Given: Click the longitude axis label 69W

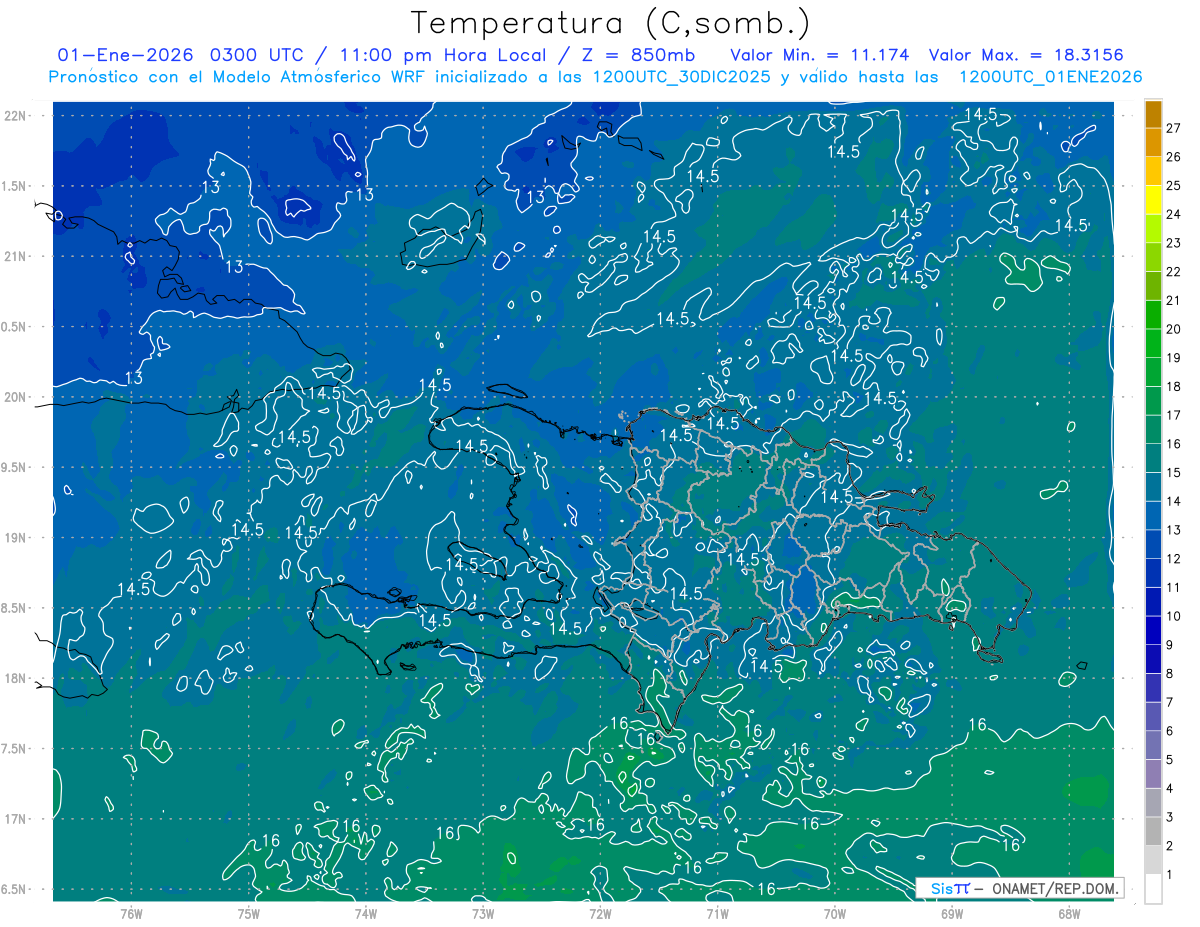Looking at the screenshot, I should (952, 914).
